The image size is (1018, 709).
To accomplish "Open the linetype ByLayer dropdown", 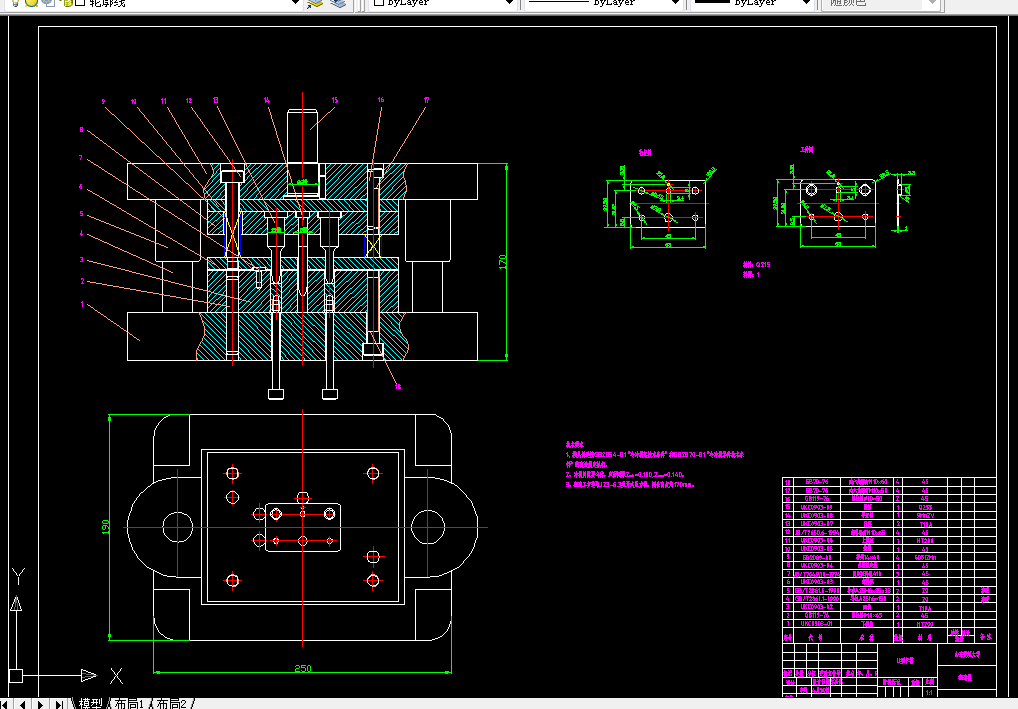I will (675, 3).
